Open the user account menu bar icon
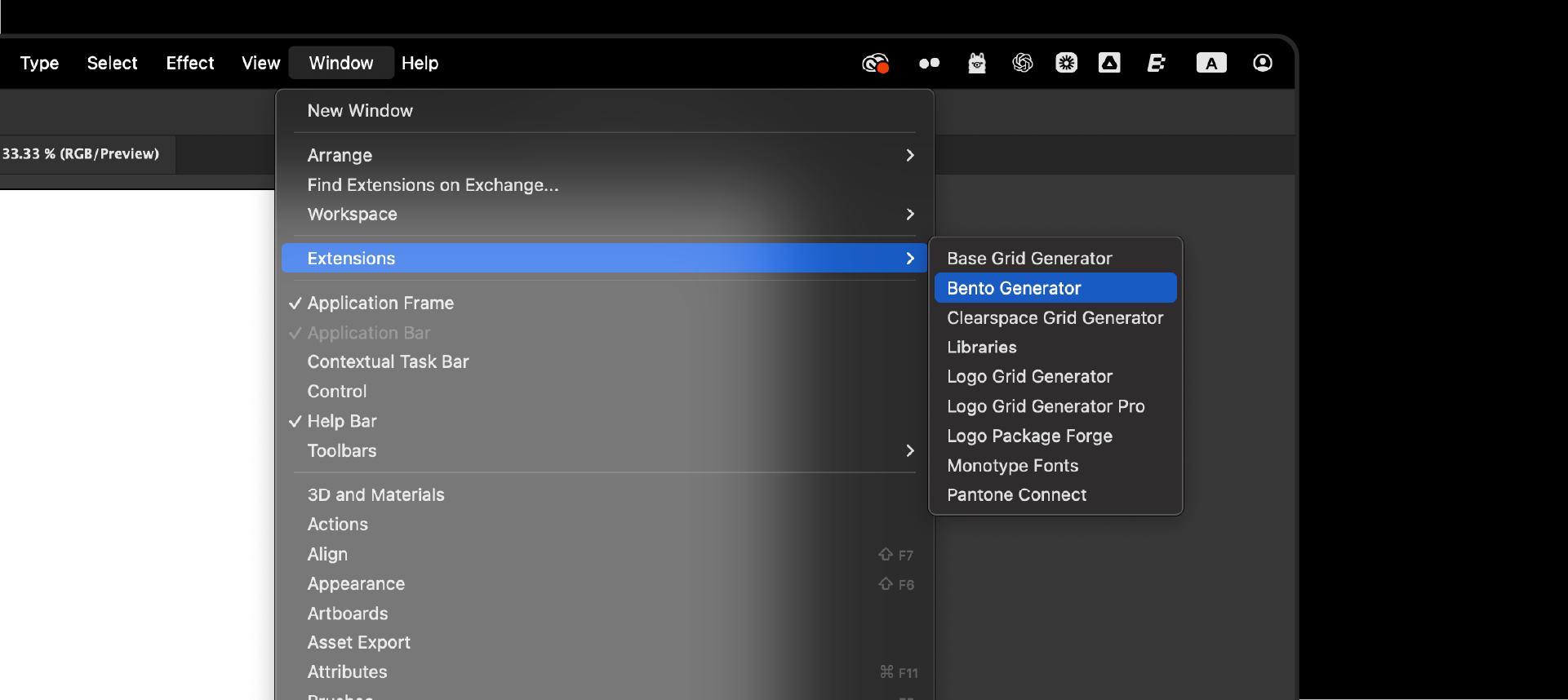Viewport: 1568px width, 700px height. [x=1263, y=63]
